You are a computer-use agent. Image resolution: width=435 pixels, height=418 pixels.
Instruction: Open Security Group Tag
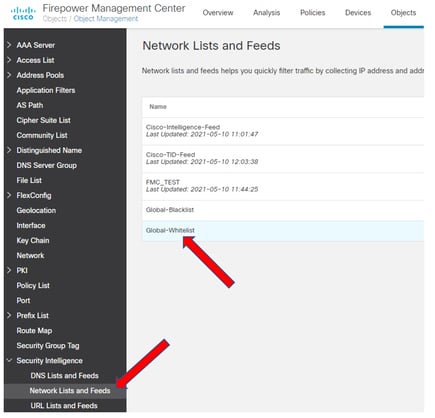pyautogui.click(x=48, y=346)
